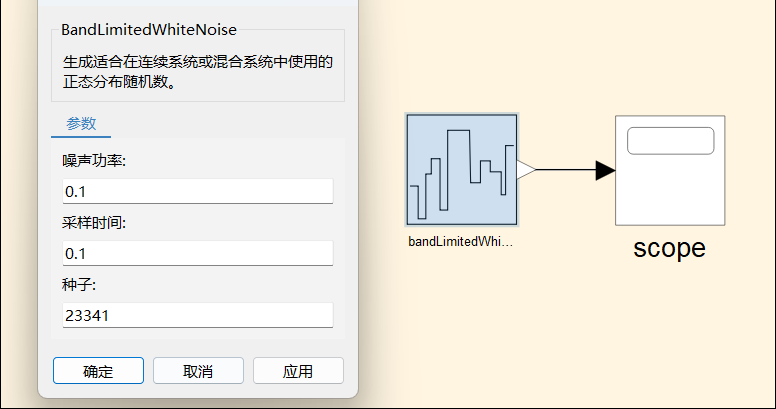
Task: Switch to the 参数 tab
Action: point(81,124)
